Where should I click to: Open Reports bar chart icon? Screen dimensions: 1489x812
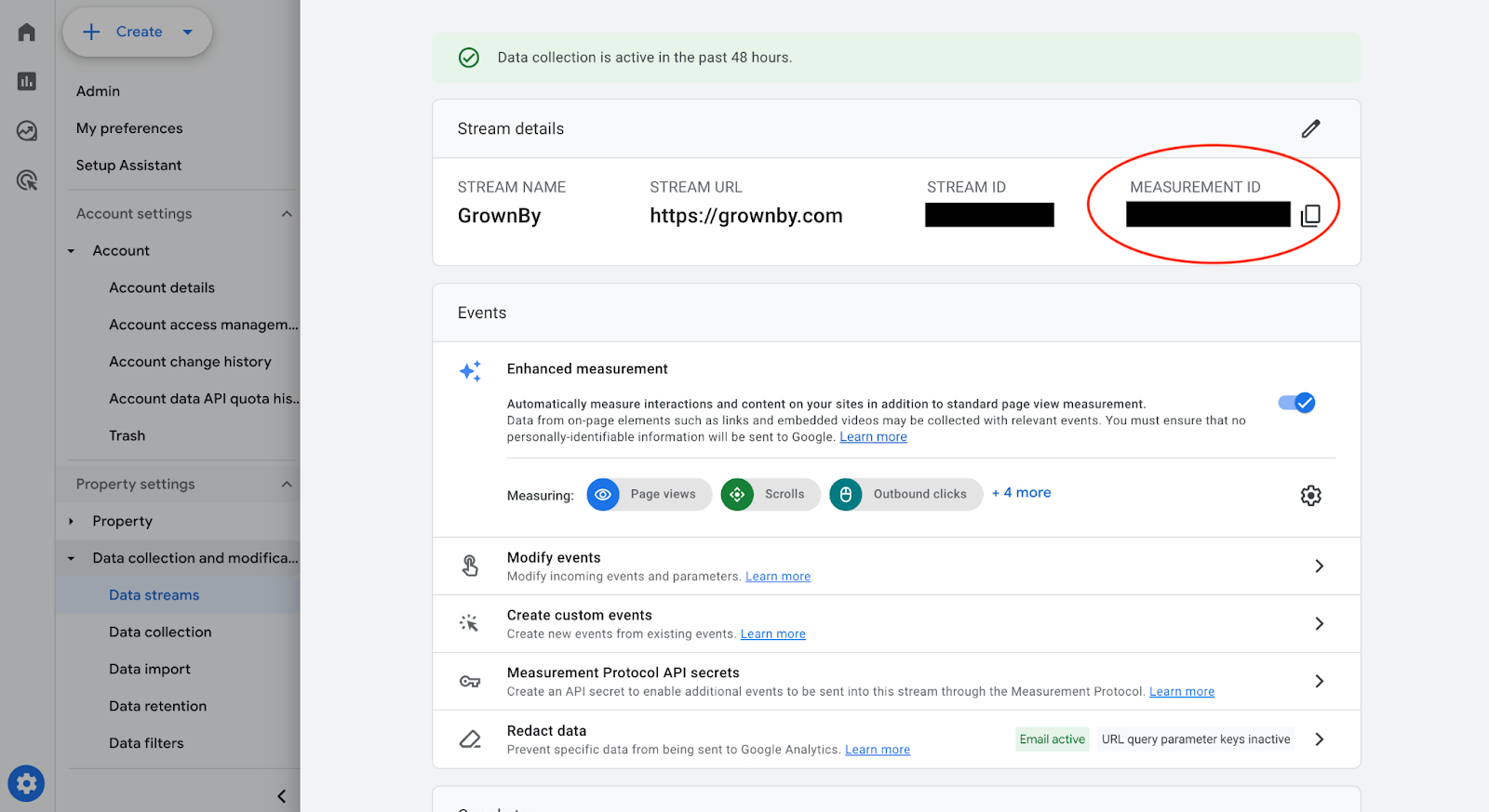[x=27, y=82]
